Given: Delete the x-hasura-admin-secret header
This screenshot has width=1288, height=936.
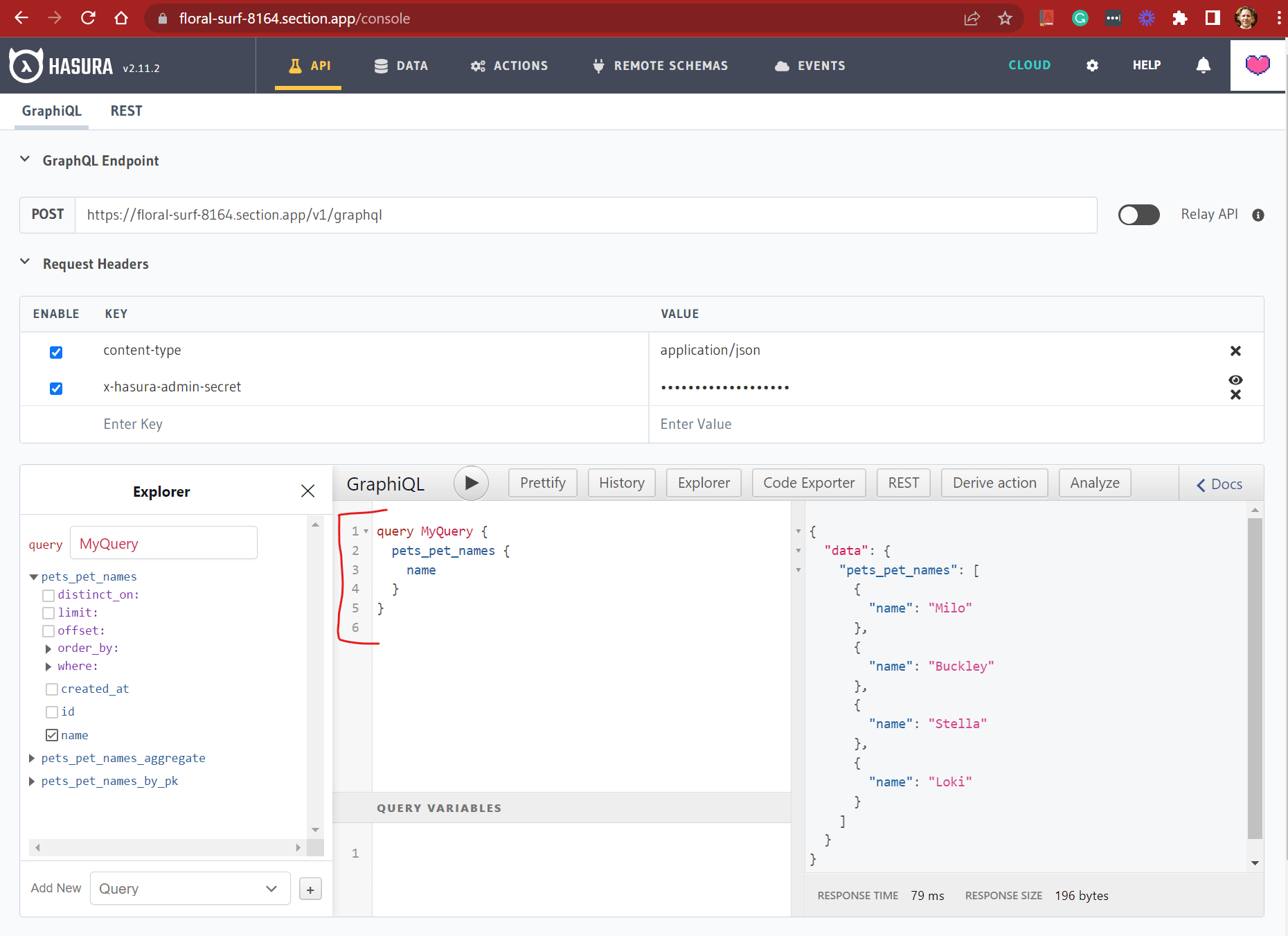Looking at the screenshot, I should pos(1235,395).
